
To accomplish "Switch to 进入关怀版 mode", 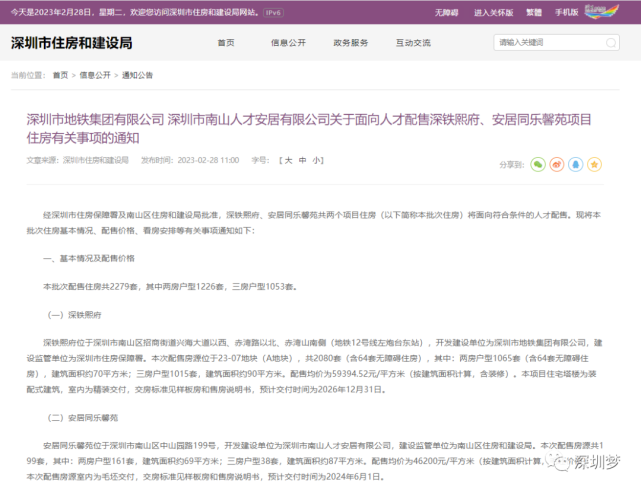I will coord(493,13).
